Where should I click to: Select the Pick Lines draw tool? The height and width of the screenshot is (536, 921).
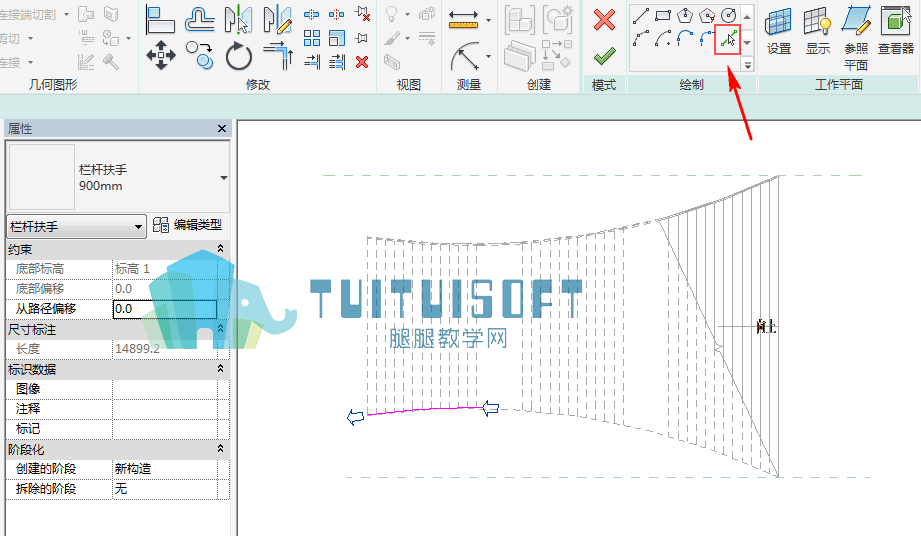727,40
